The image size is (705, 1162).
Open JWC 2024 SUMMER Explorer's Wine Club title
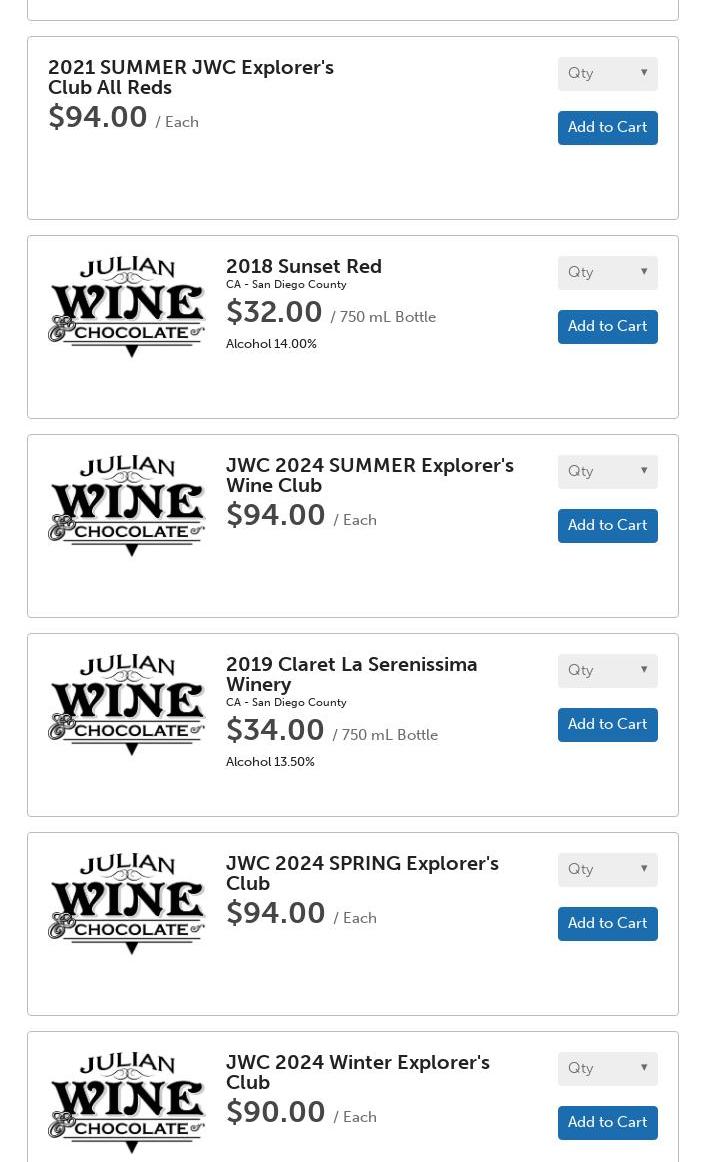click(x=369, y=475)
